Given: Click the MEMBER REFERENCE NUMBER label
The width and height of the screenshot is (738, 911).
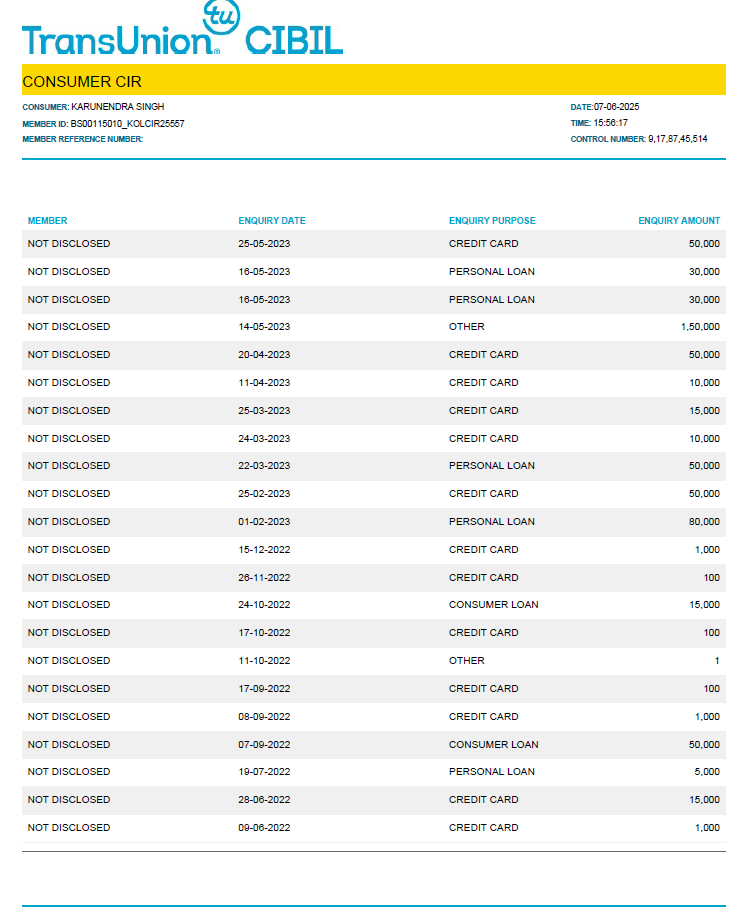Looking at the screenshot, I should click(x=83, y=139).
